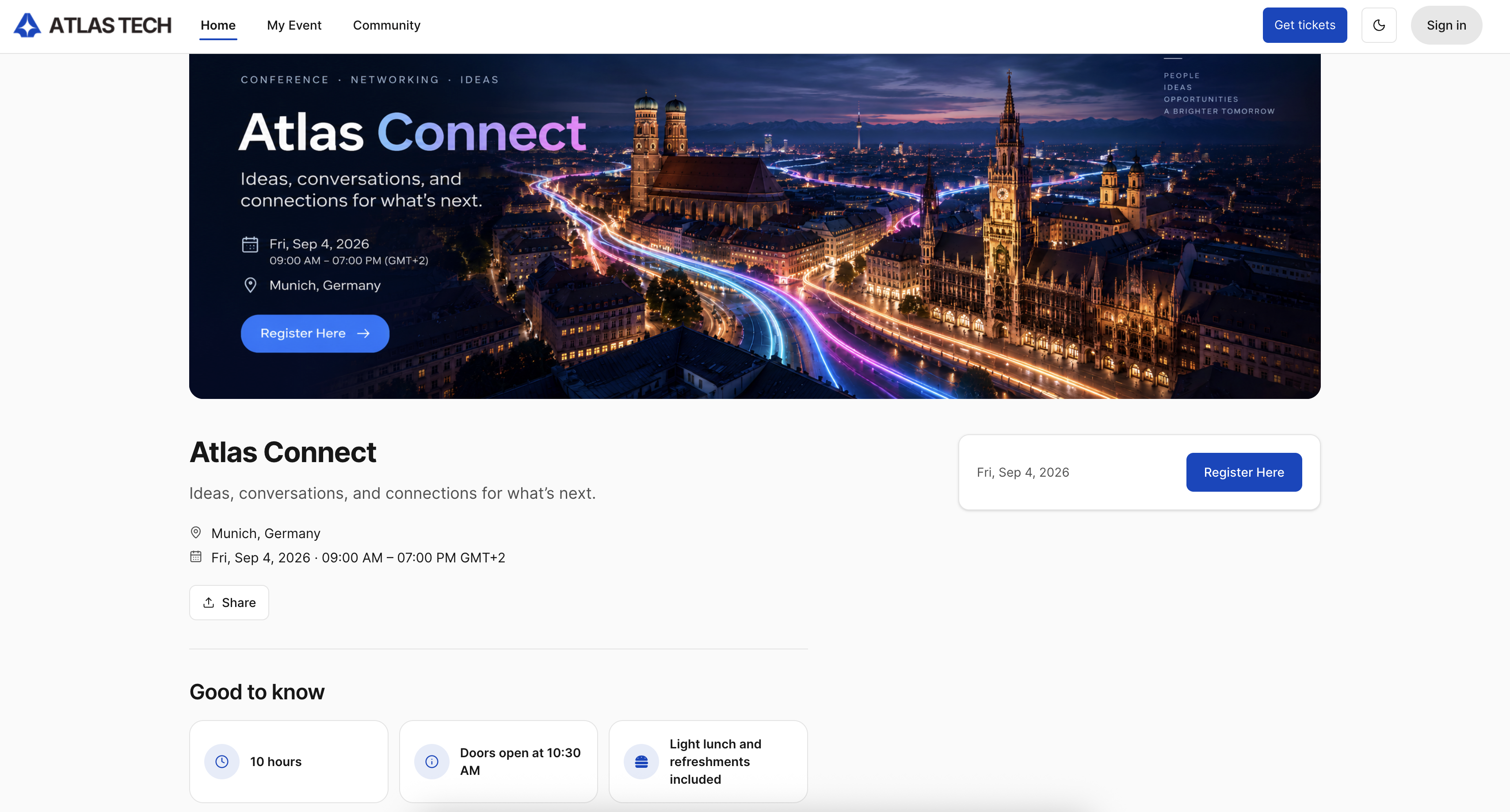The width and height of the screenshot is (1510, 812).
Task: Click 'A BRIGHTER TOMORROW' banner text
Action: click(x=1219, y=111)
